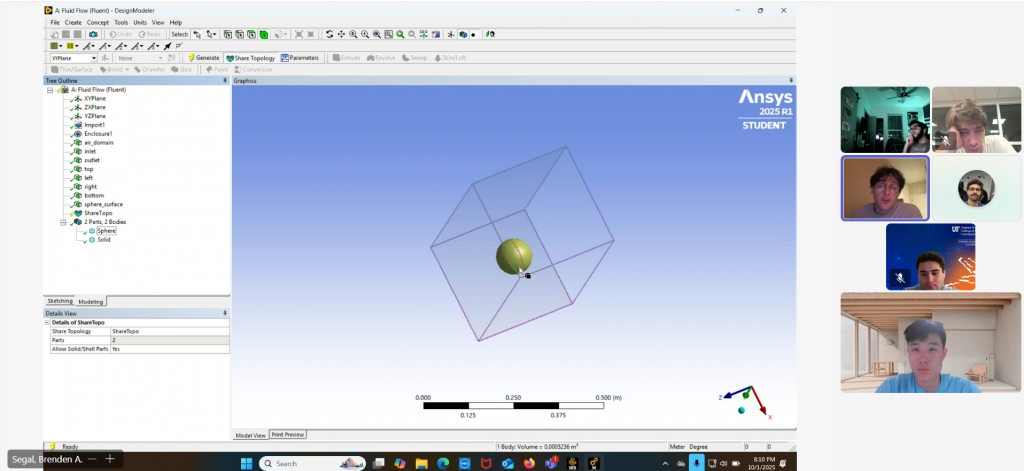Switch to the Sketching tab
1024x471 pixels.
click(61, 301)
